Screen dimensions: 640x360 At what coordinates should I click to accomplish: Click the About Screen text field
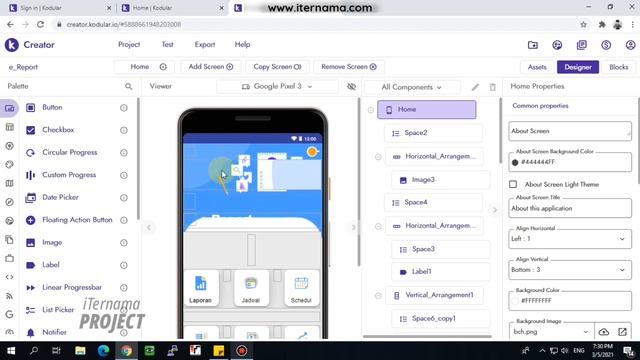(570, 131)
